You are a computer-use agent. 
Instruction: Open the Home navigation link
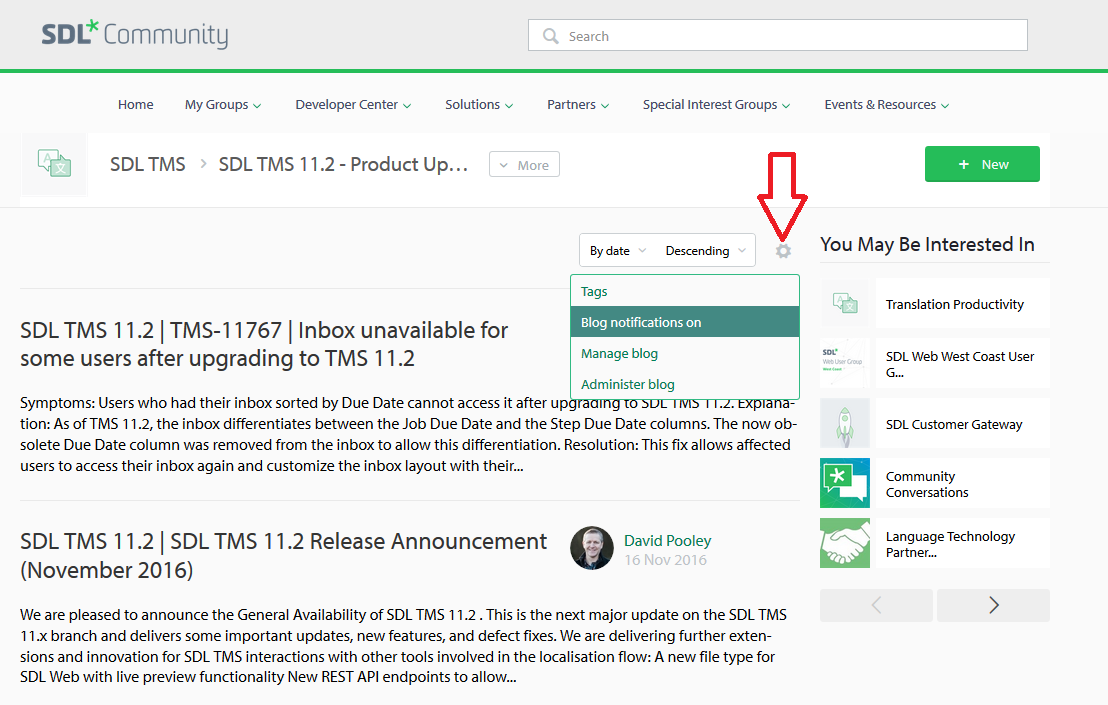coord(136,105)
